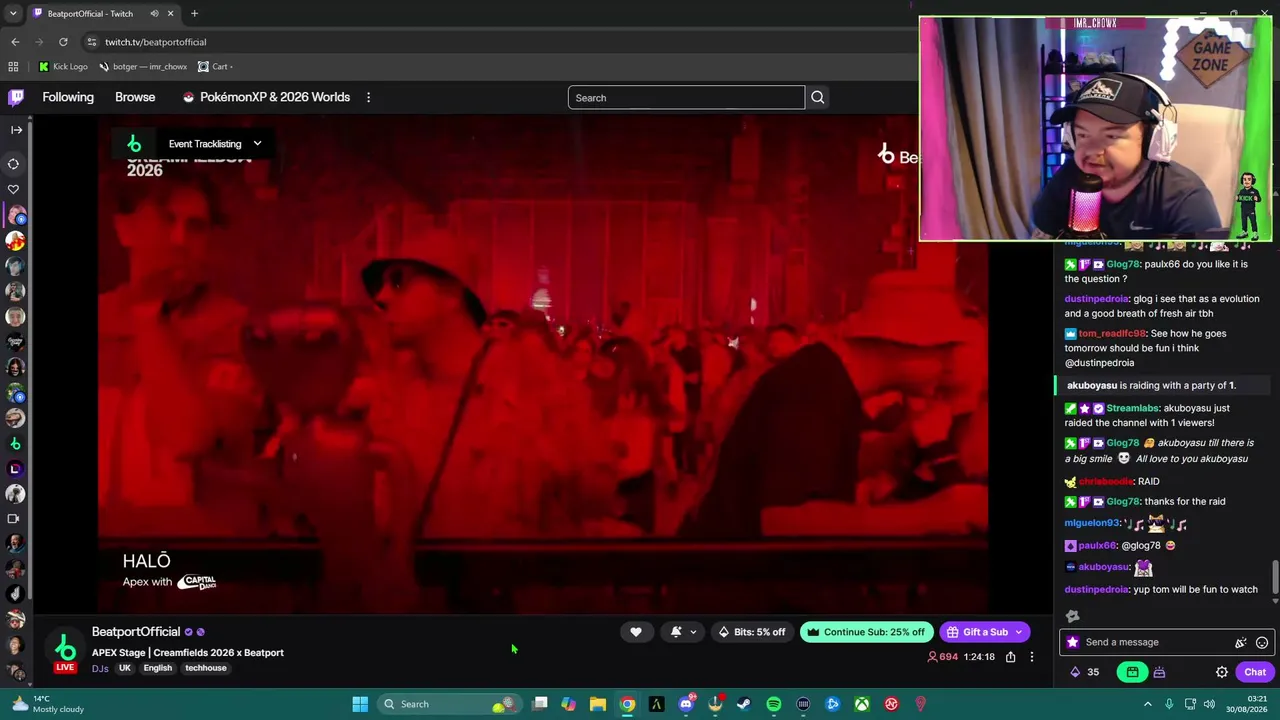Viewport: 1280px width, 720px height.
Task: Open Steam from the taskbar
Action: tap(744, 704)
